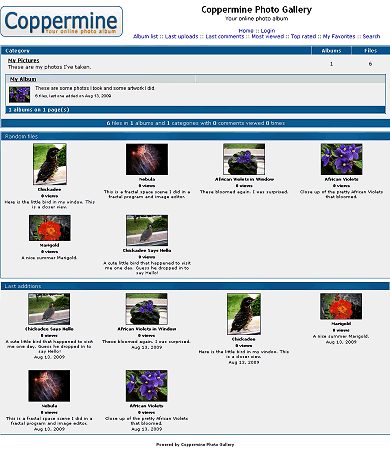Click the My Album violet thumbnail
The image size is (390, 450).
click(x=19, y=94)
